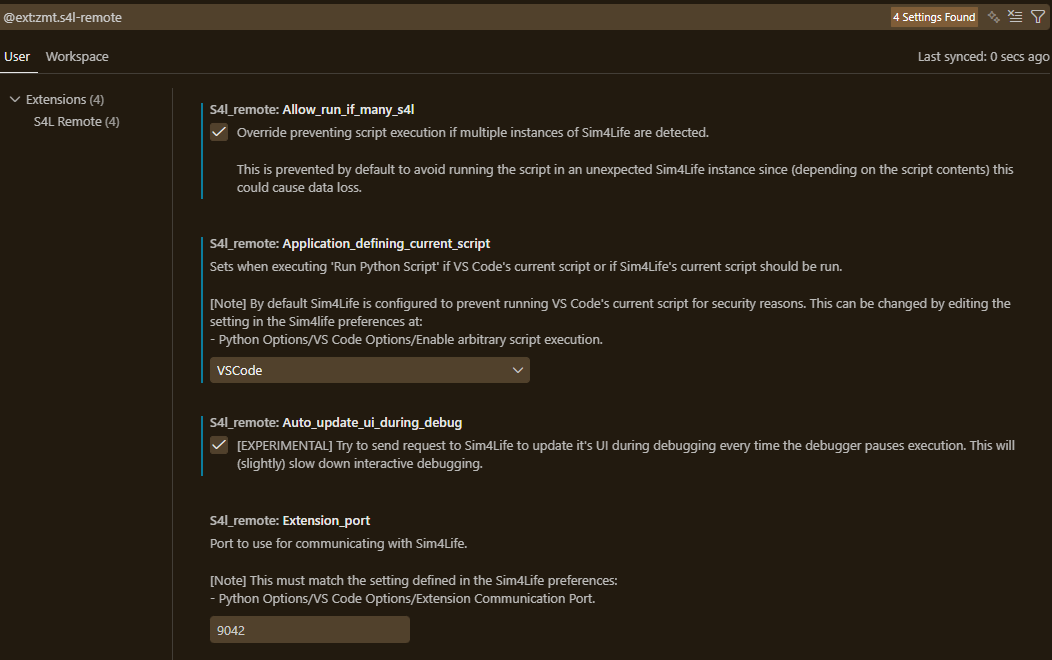Image resolution: width=1052 pixels, height=660 pixels.
Task: Uncheck the Allow_run_if_many_s4l override checkbox
Action: pyautogui.click(x=218, y=131)
